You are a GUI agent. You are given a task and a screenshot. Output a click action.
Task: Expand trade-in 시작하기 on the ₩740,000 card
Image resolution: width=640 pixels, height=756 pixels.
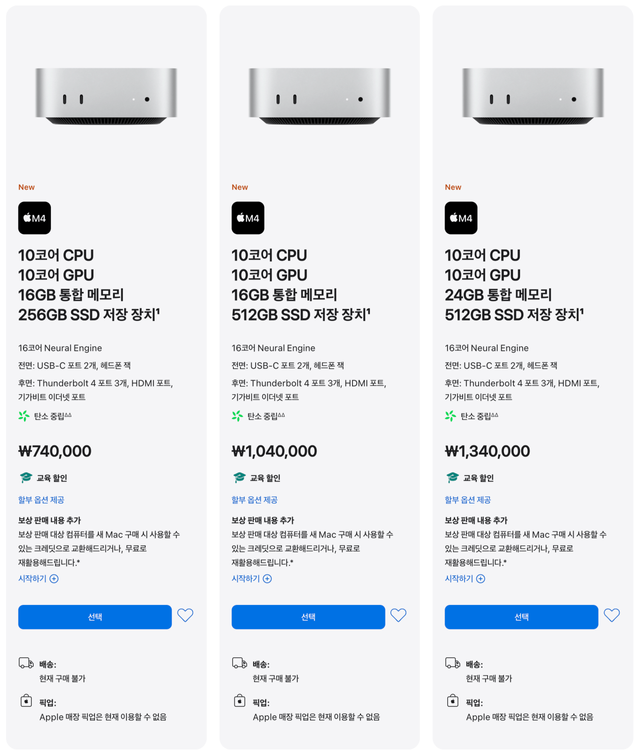(x=38, y=578)
